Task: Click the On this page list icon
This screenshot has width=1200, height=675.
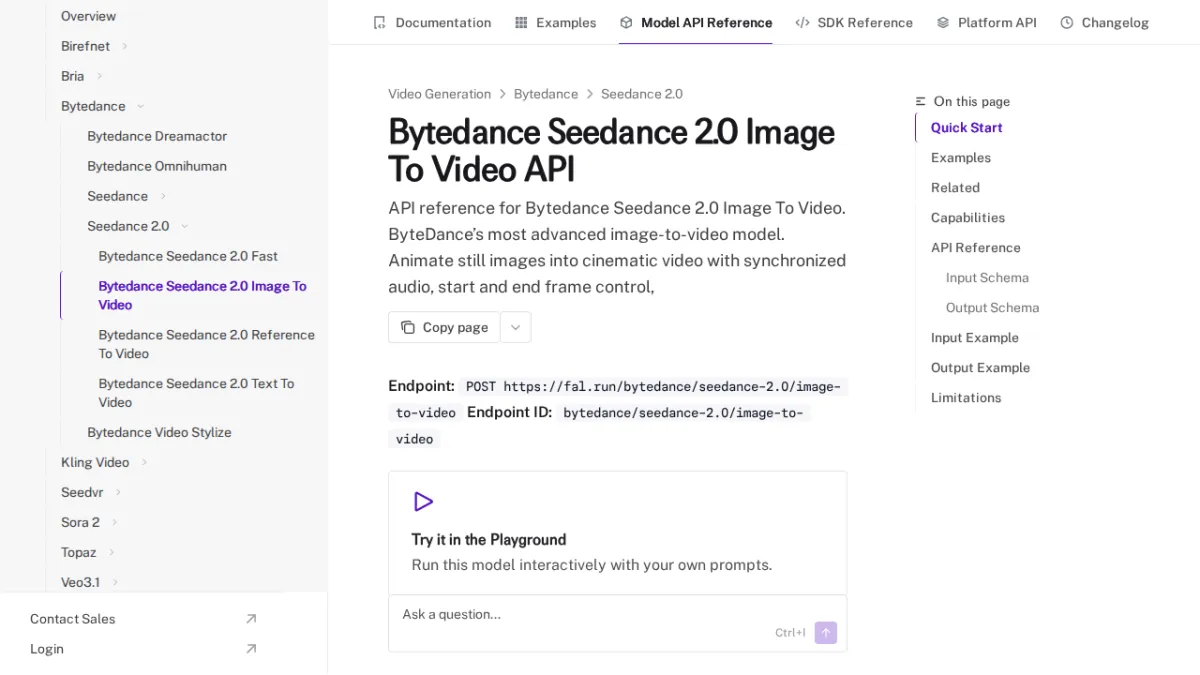Action: tap(921, 101)
